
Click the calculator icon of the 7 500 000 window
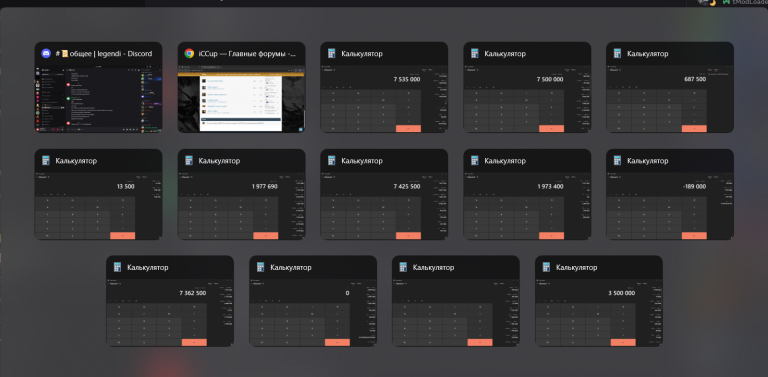pyautogui.click(x=475, y=53)
